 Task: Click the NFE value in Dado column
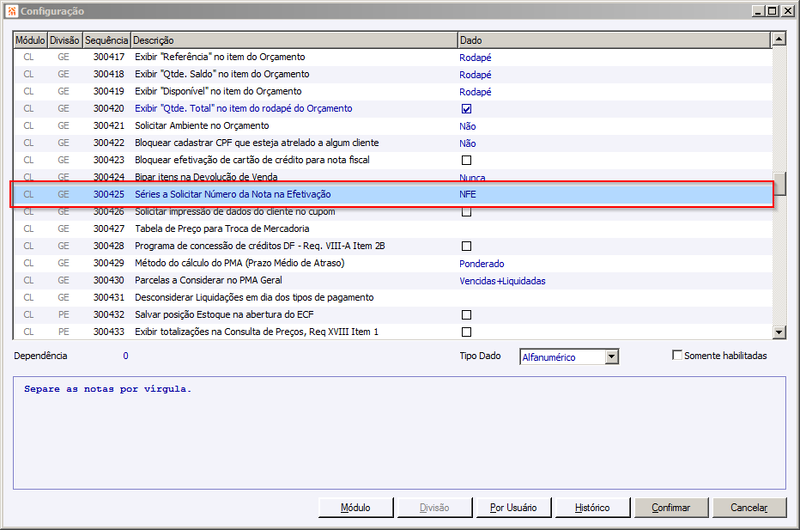pyautogui.click(x=467, y=194)
